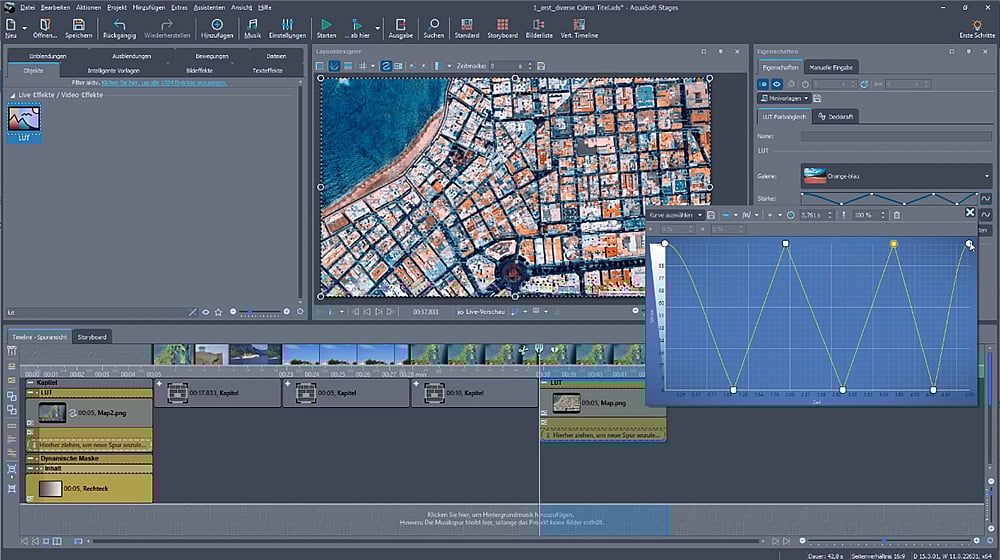Open the Assistenten menu
The height and width of the screenshot is (560, 1000).
pyautogui.click(x=207, y=7)
